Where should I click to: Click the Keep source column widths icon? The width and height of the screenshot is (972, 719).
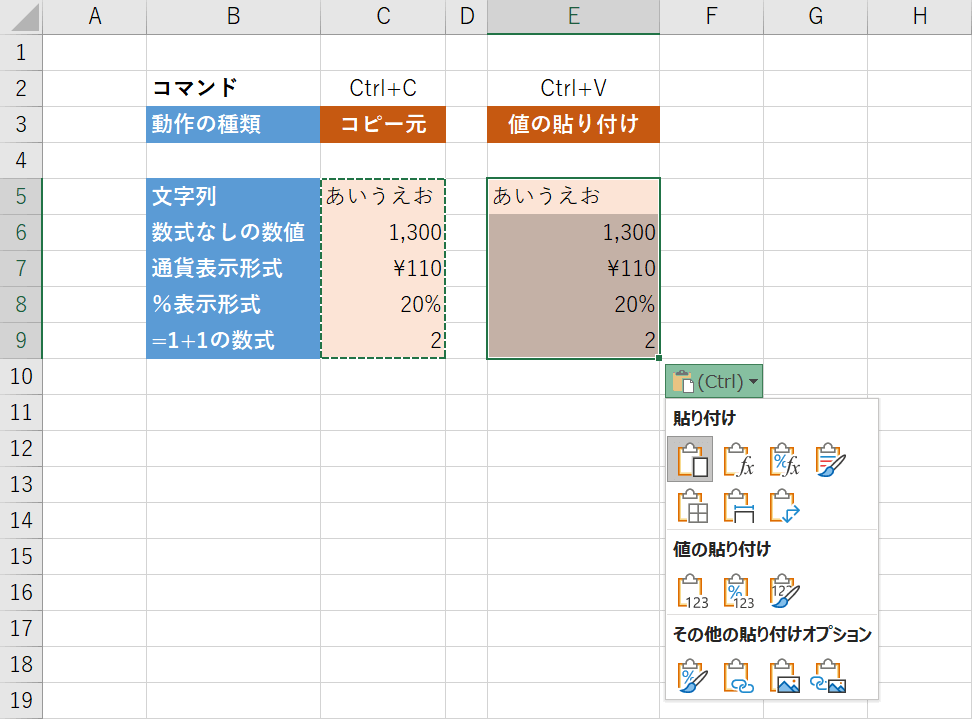coord(737,507)
